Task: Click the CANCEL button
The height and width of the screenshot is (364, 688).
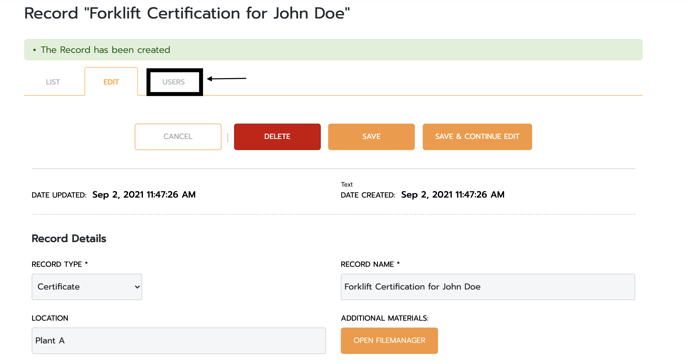Action: (178, 136)
